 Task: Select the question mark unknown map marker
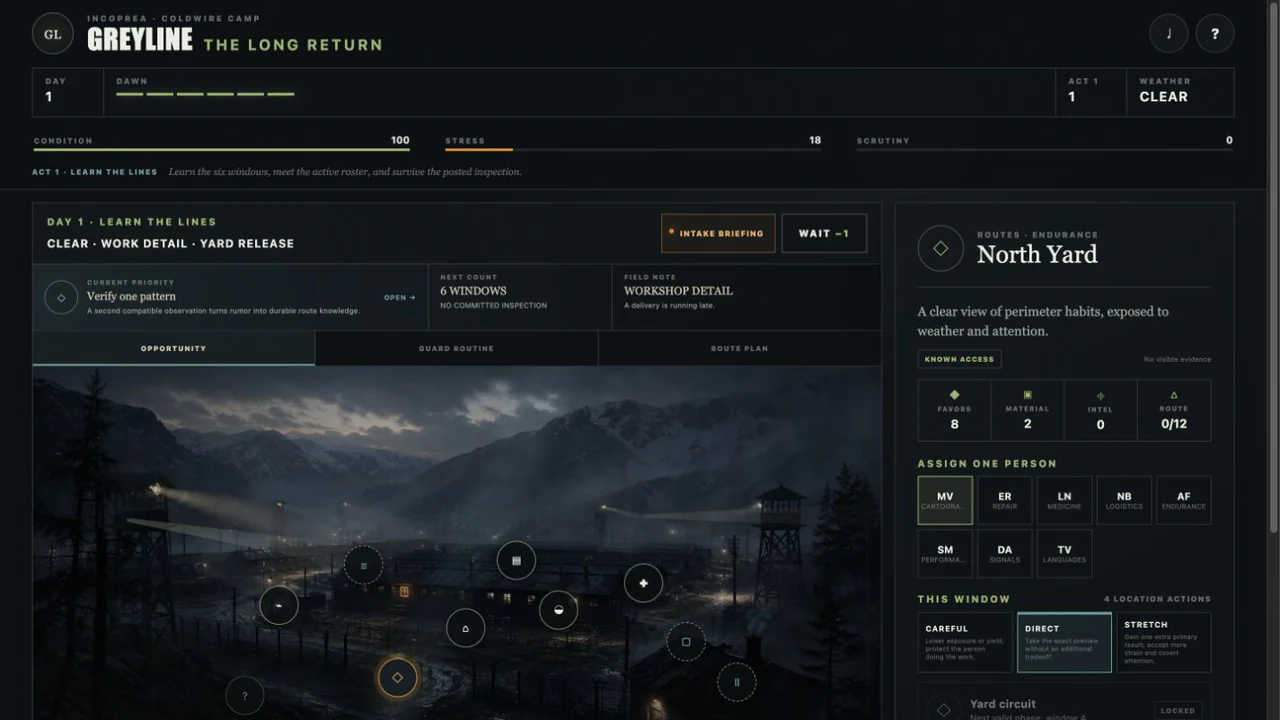point(245,696)
